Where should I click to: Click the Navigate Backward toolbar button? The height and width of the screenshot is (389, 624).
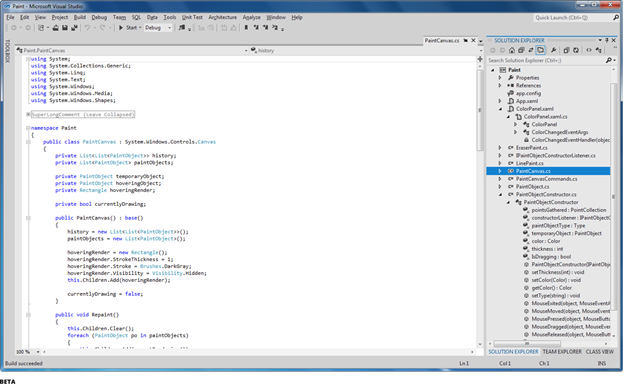(14, 28)
